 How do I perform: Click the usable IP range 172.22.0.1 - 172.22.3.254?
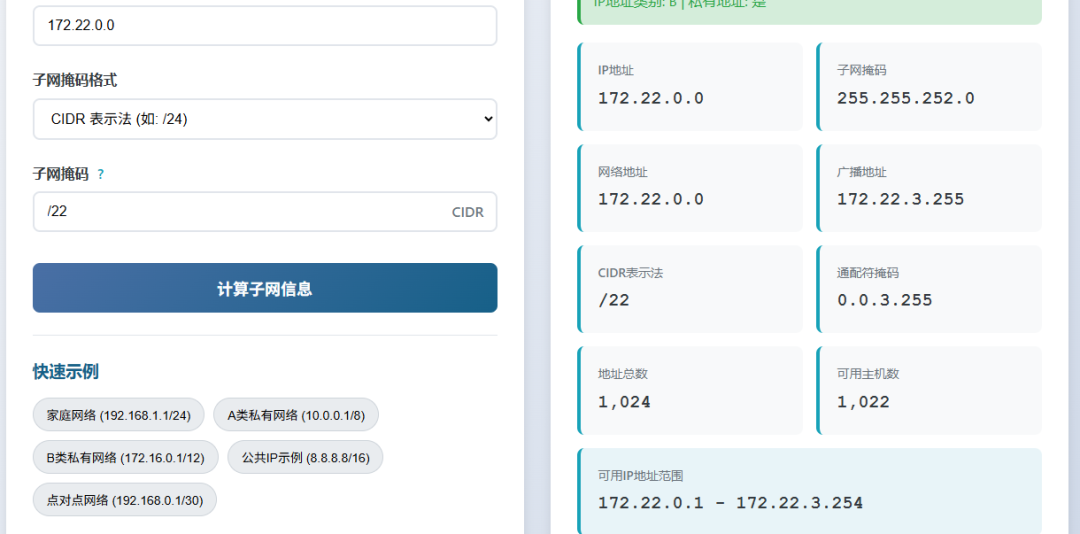click(730, 503)
